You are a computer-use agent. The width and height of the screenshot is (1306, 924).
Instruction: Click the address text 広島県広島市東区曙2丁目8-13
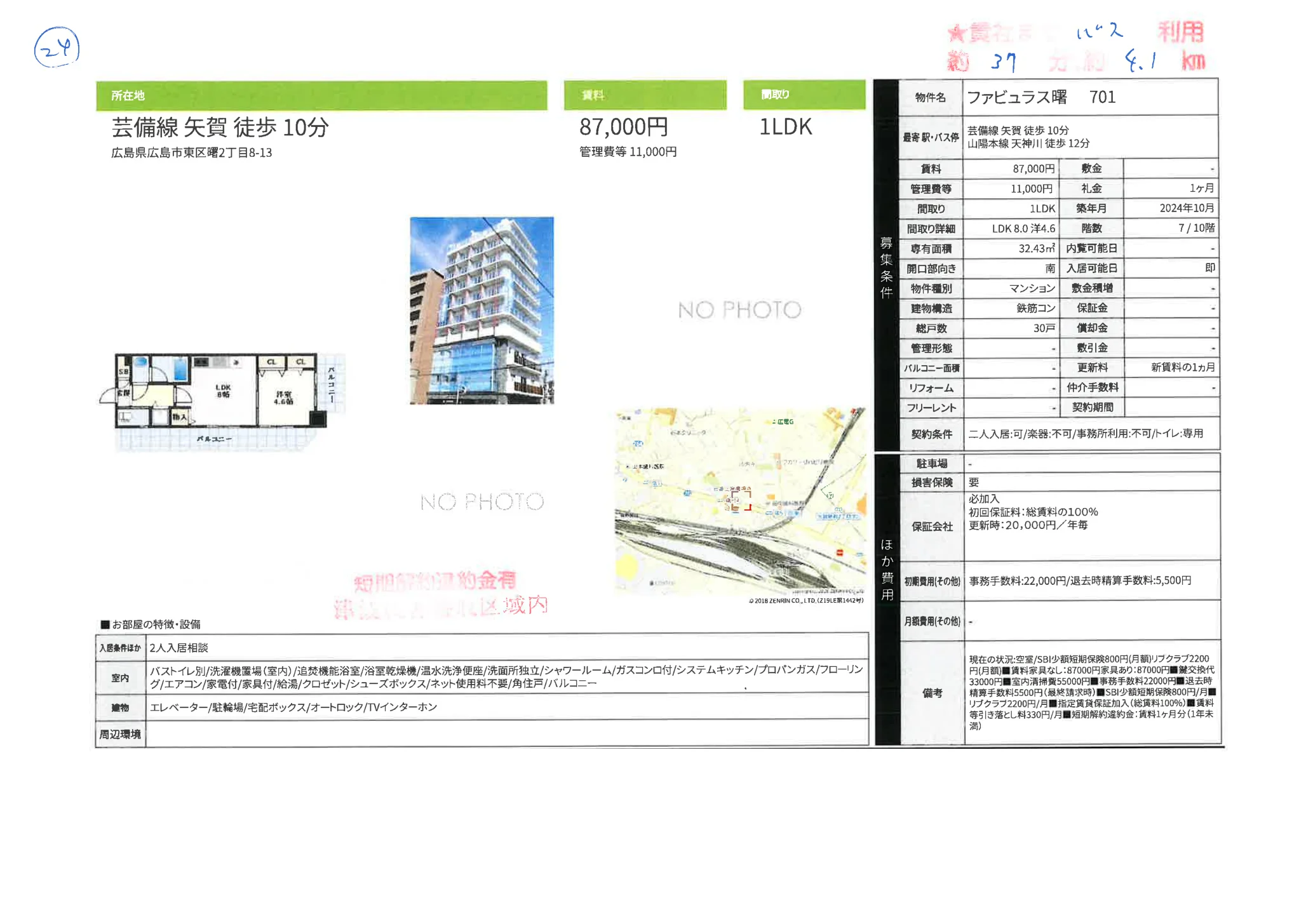click(x=191, y=153)
